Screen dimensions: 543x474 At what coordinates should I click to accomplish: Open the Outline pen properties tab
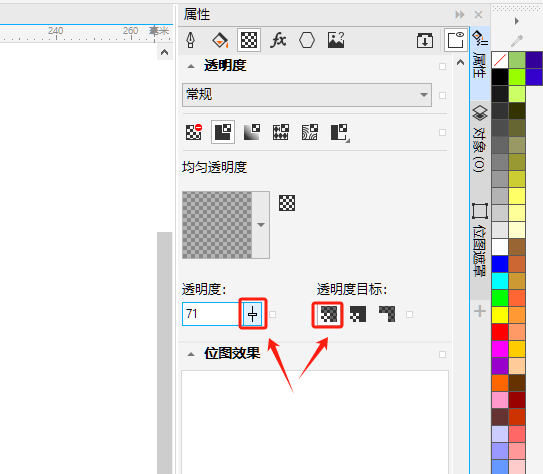pos(190,40)
